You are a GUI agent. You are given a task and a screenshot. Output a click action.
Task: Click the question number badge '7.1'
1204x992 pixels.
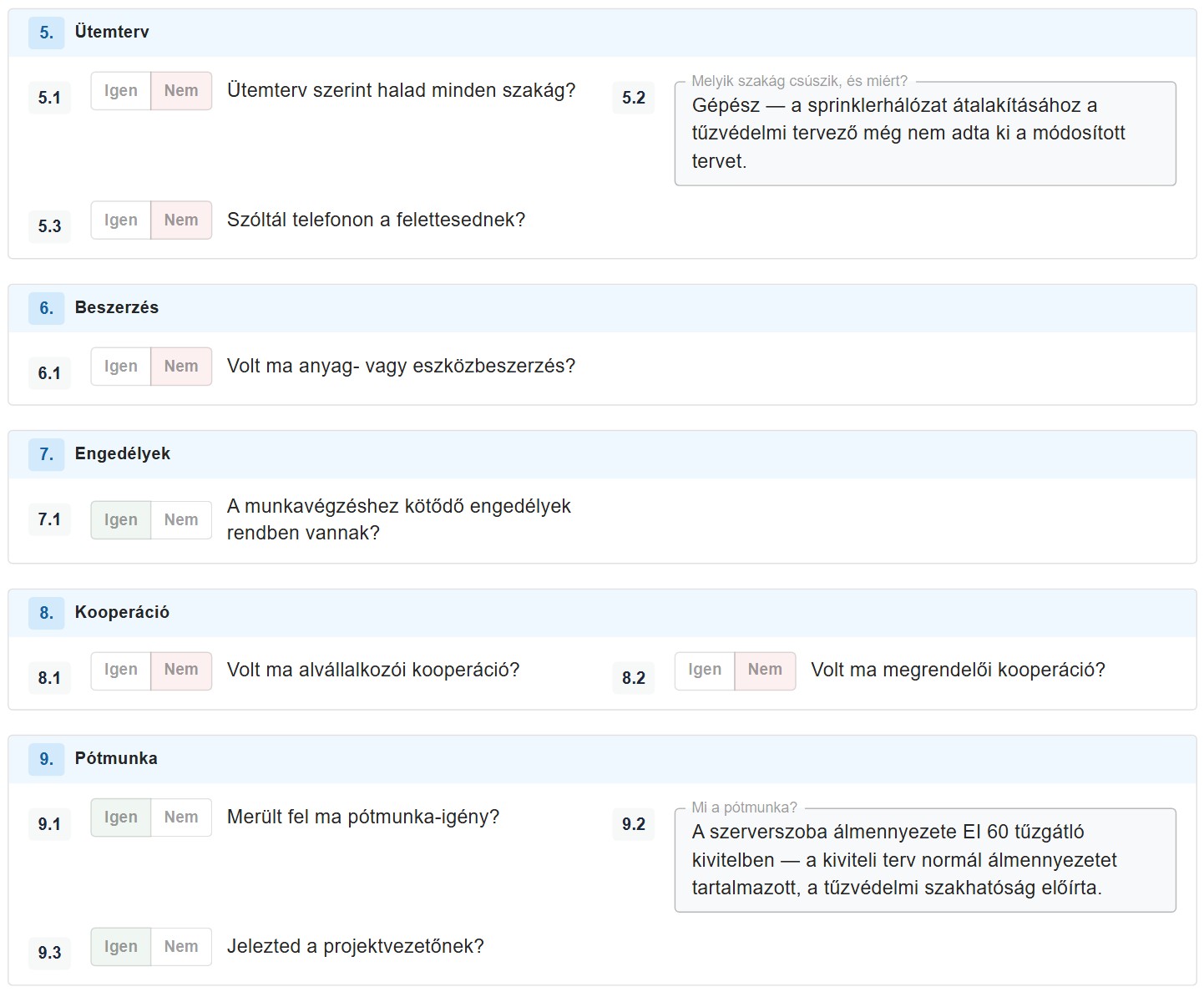[x=49, y=519]
